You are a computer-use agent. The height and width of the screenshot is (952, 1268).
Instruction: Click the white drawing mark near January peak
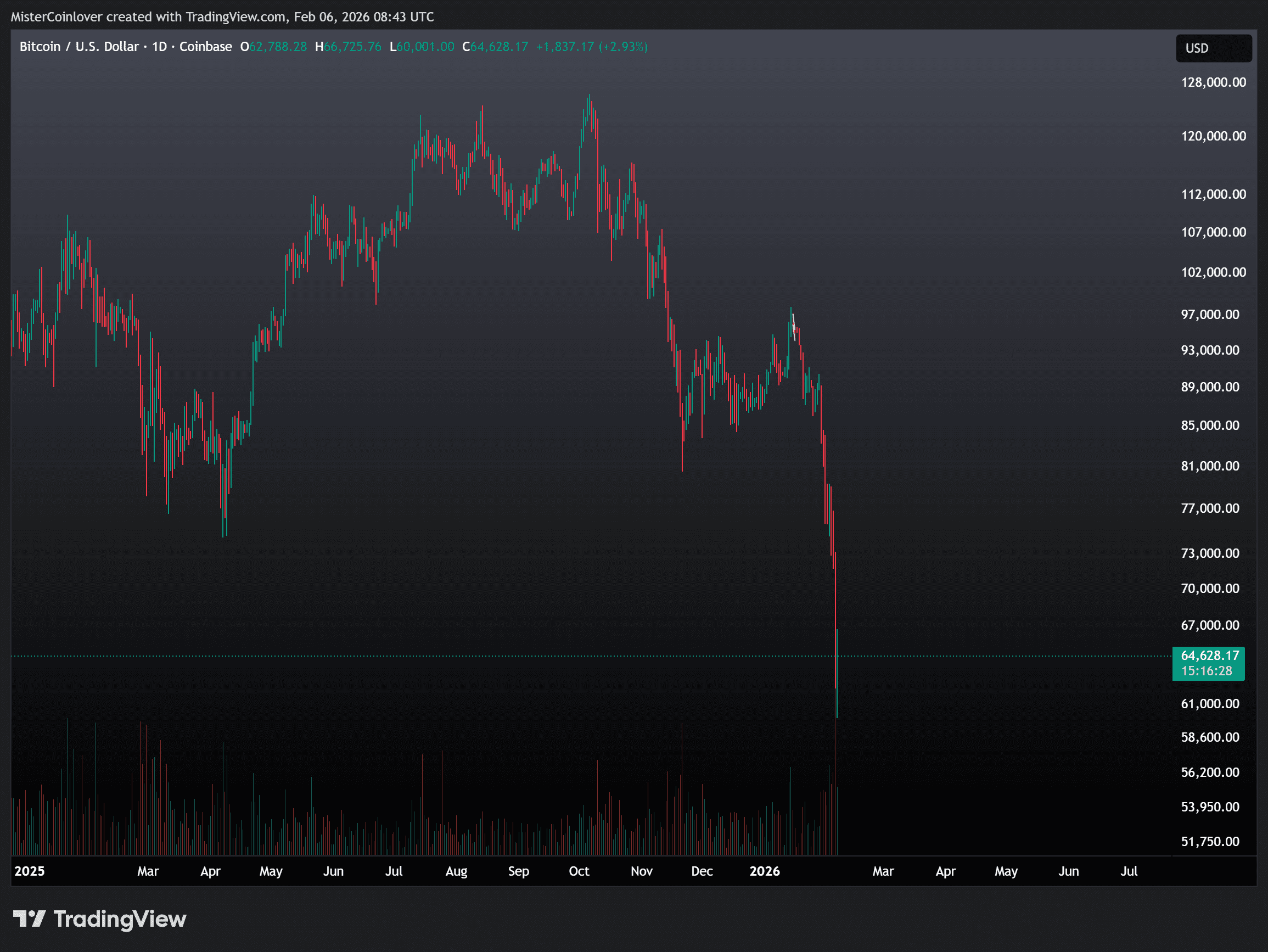[793, 326]
